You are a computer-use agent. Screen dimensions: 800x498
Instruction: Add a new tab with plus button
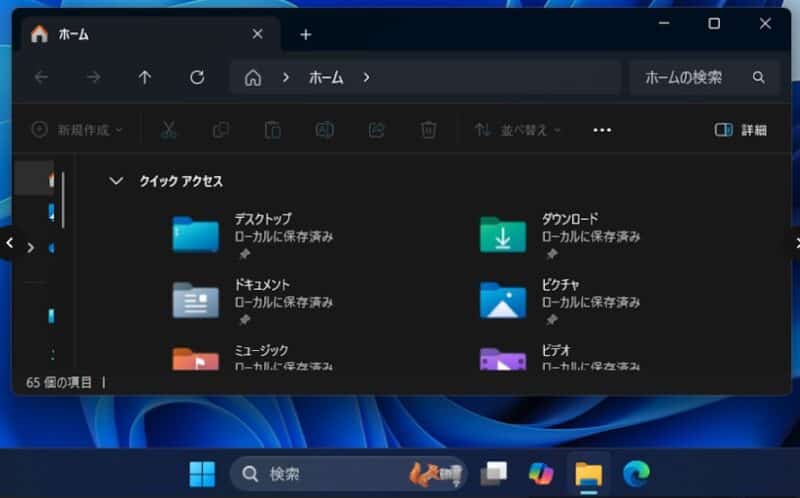tap(306, 35)
